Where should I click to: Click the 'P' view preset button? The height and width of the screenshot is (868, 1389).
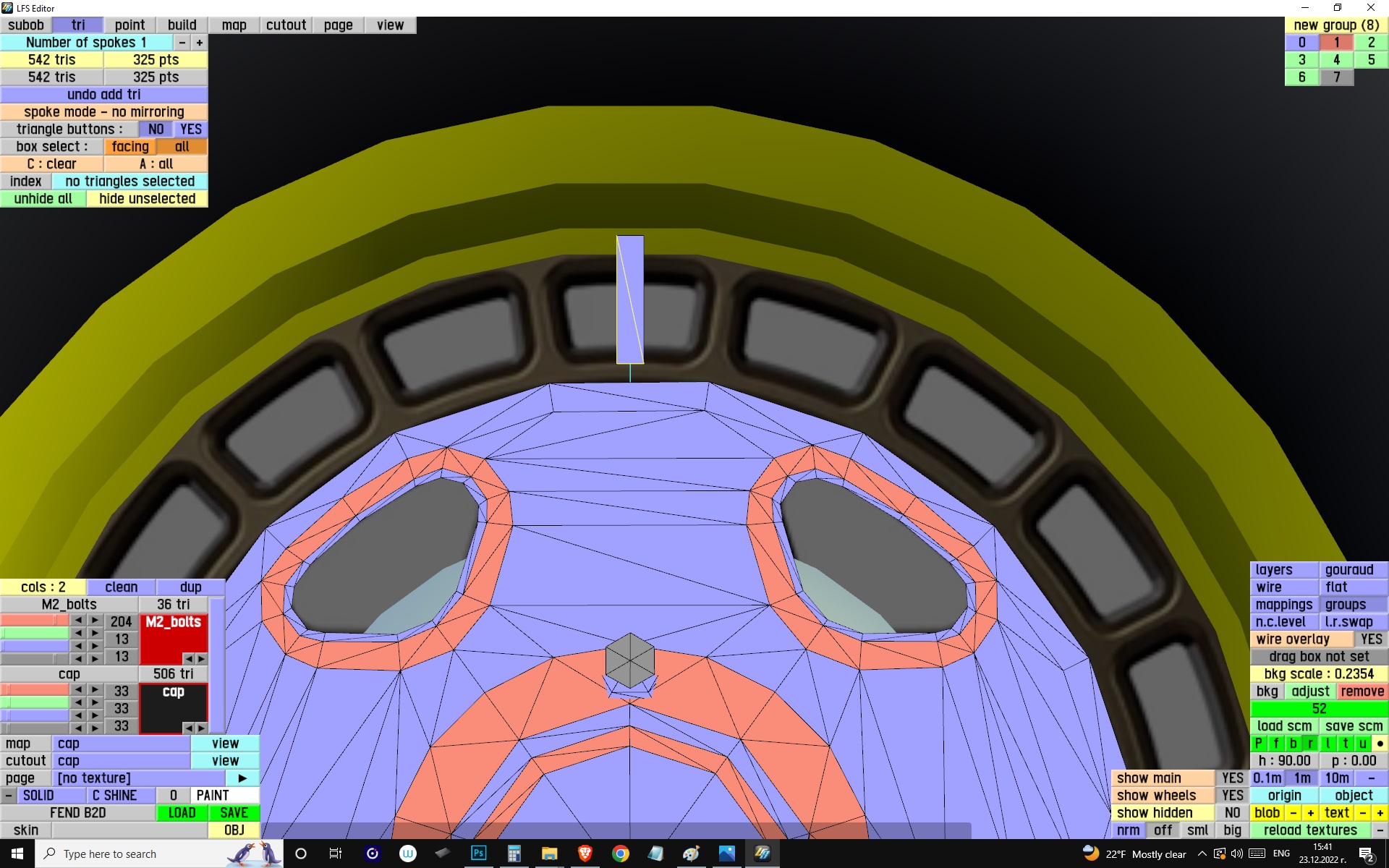coord(1259,744)
